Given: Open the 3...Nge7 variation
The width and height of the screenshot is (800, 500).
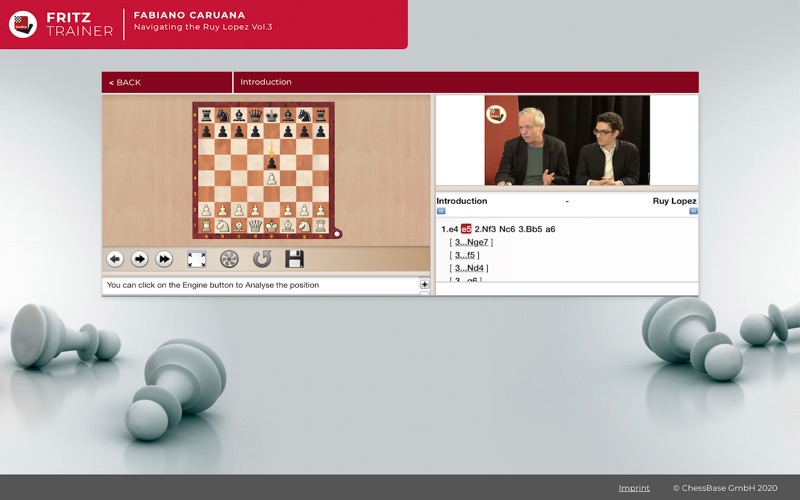Looking at the screenshot, I should (471, 242).
